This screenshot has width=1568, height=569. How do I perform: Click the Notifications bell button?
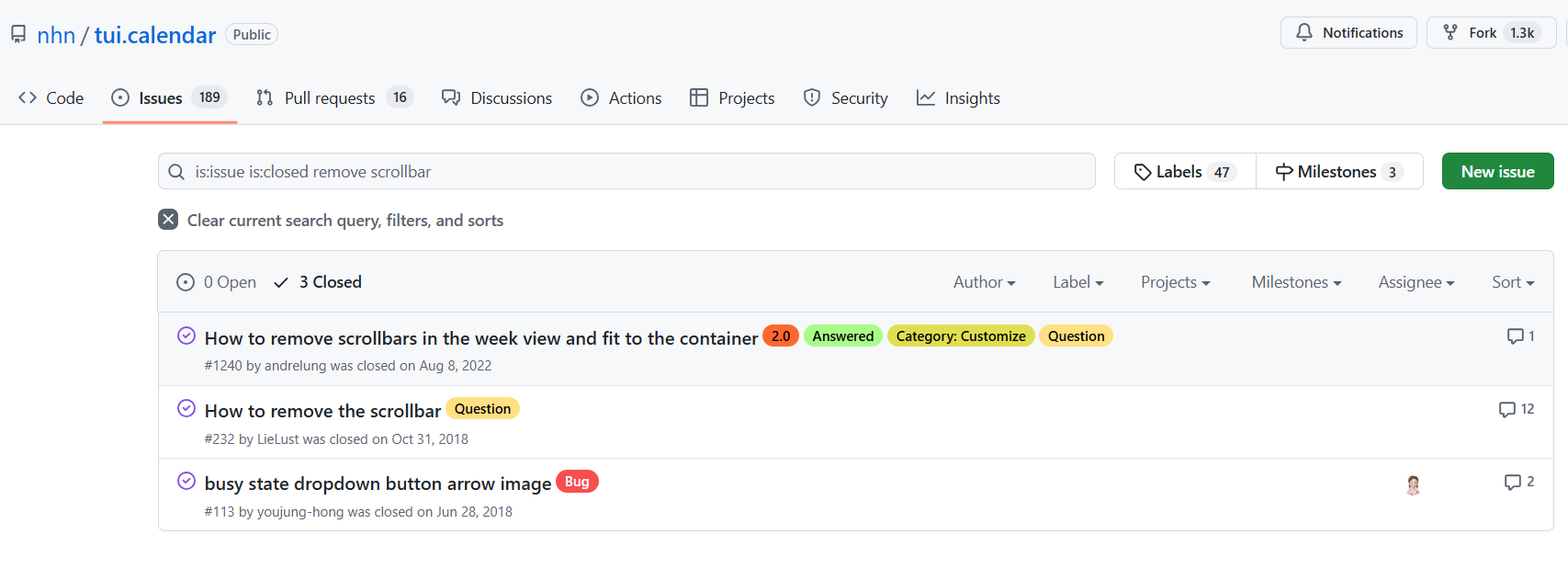(1348, 33)
